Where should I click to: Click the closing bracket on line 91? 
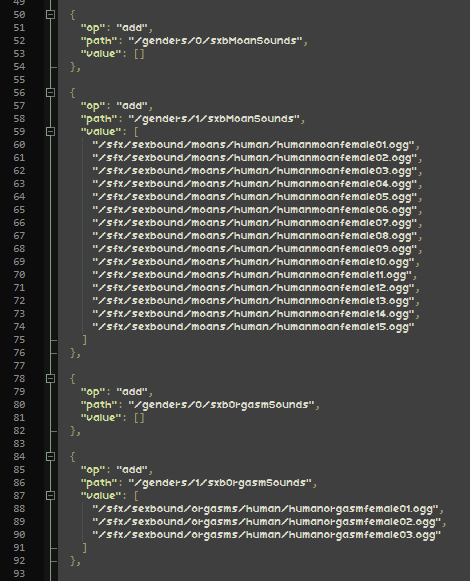[85, 548]
